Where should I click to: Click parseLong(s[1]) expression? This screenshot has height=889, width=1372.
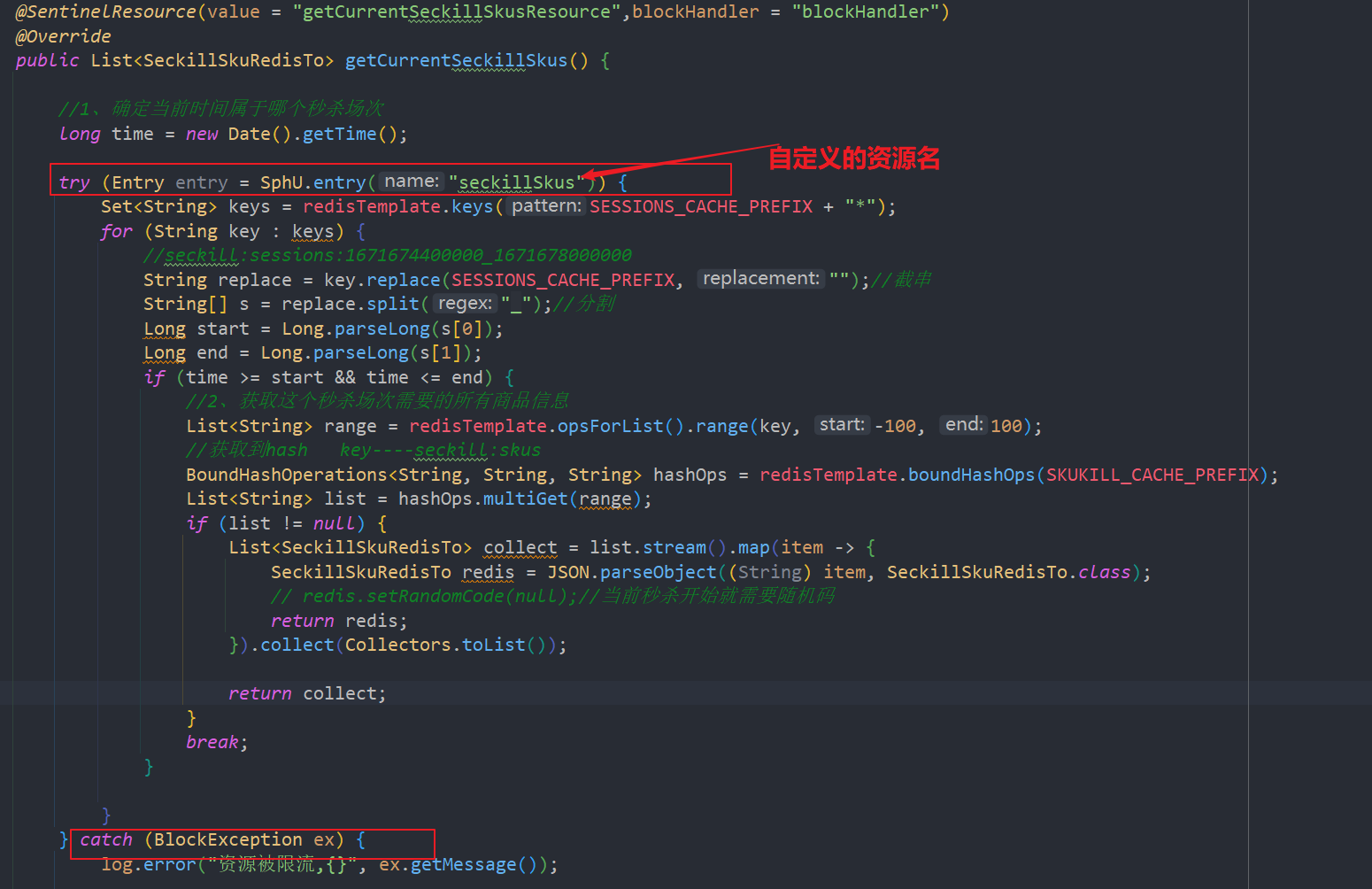[x=393, y=352]
